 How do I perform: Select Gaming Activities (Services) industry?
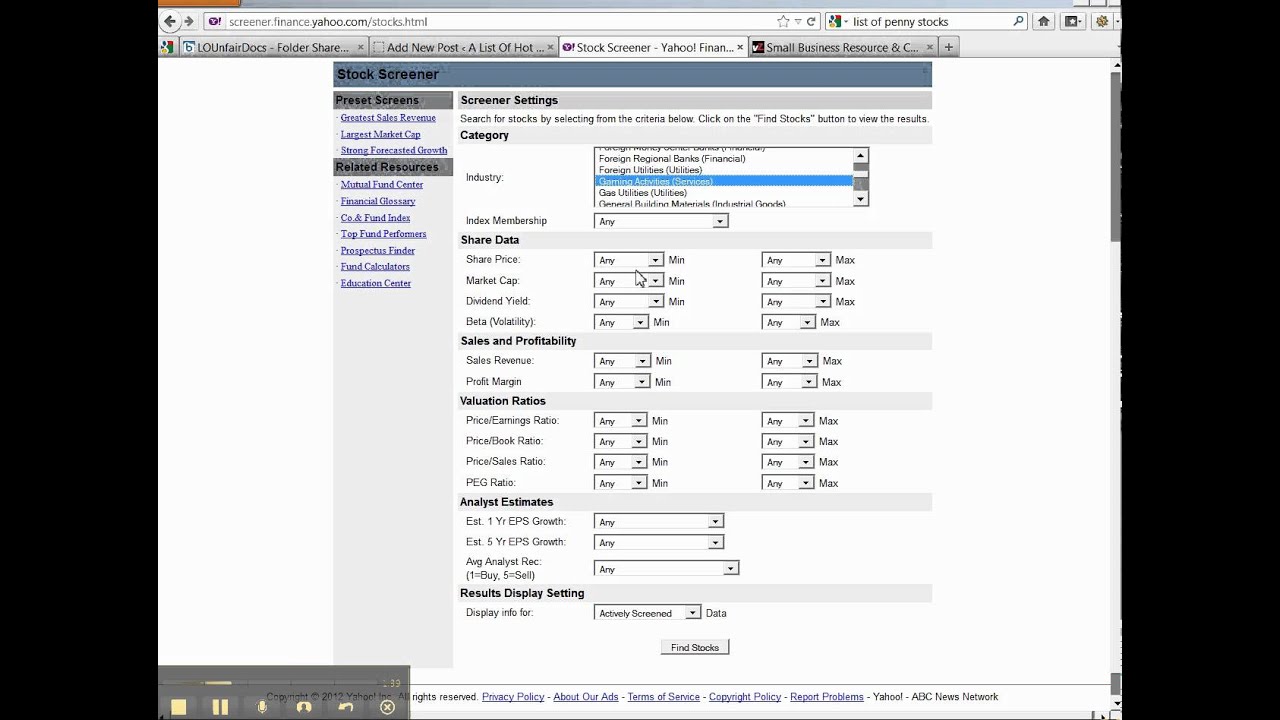(x=724, y=181)
